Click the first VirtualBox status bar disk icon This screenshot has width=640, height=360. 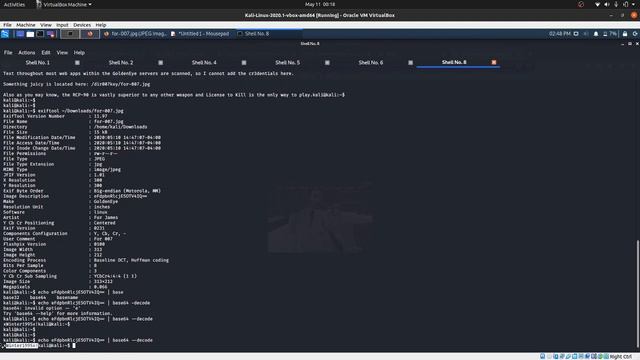pyautogui.click(x=542, y=357)
